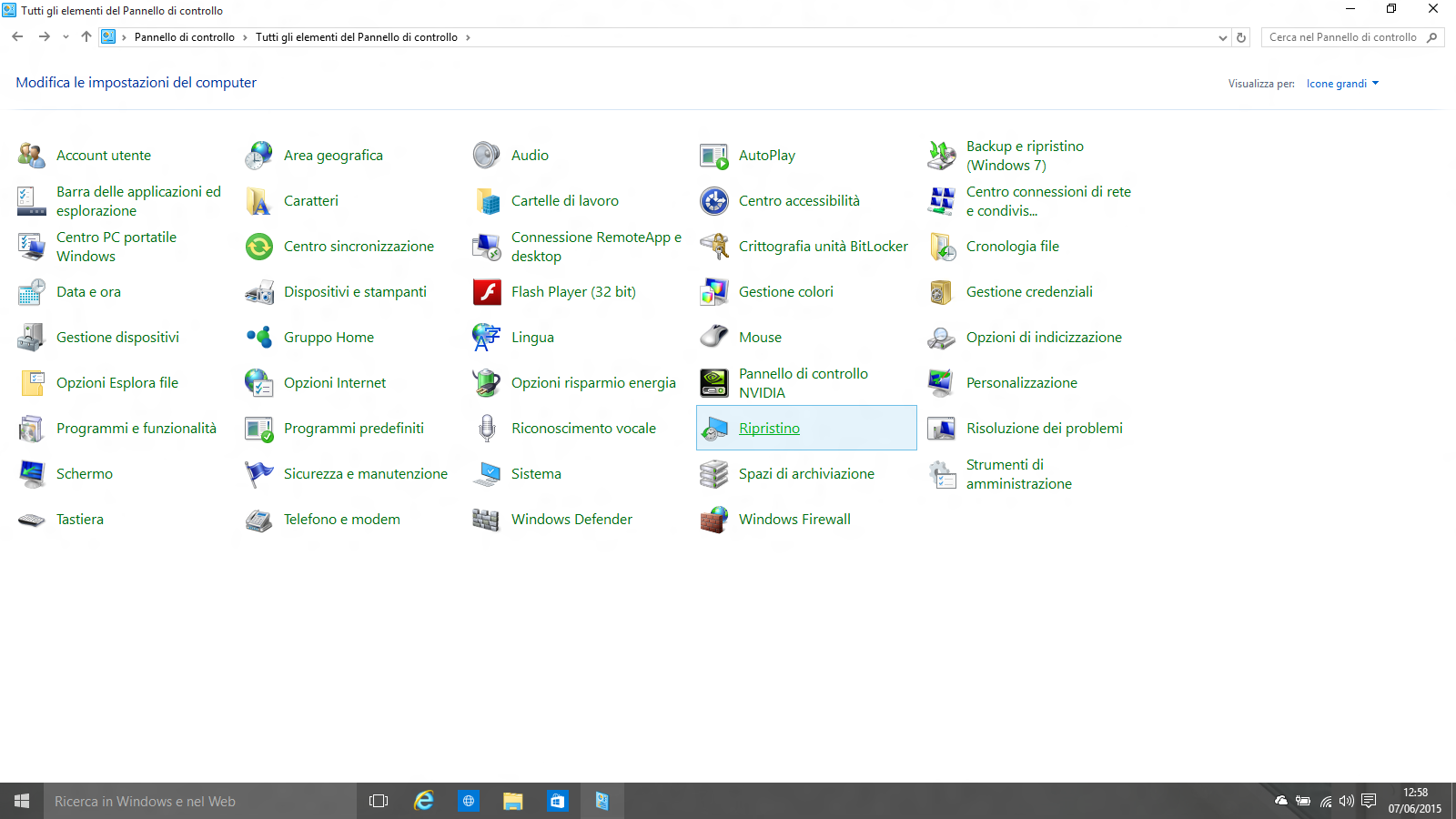
Task: Open the volume tray icon
Action: [1347, 802]
